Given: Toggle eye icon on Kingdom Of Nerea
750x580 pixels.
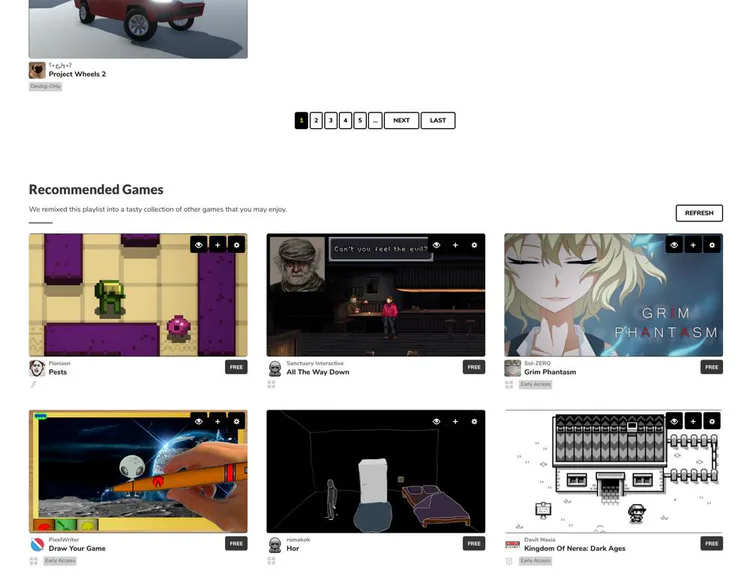Looking at the screenshot, I should pos(674,421).
